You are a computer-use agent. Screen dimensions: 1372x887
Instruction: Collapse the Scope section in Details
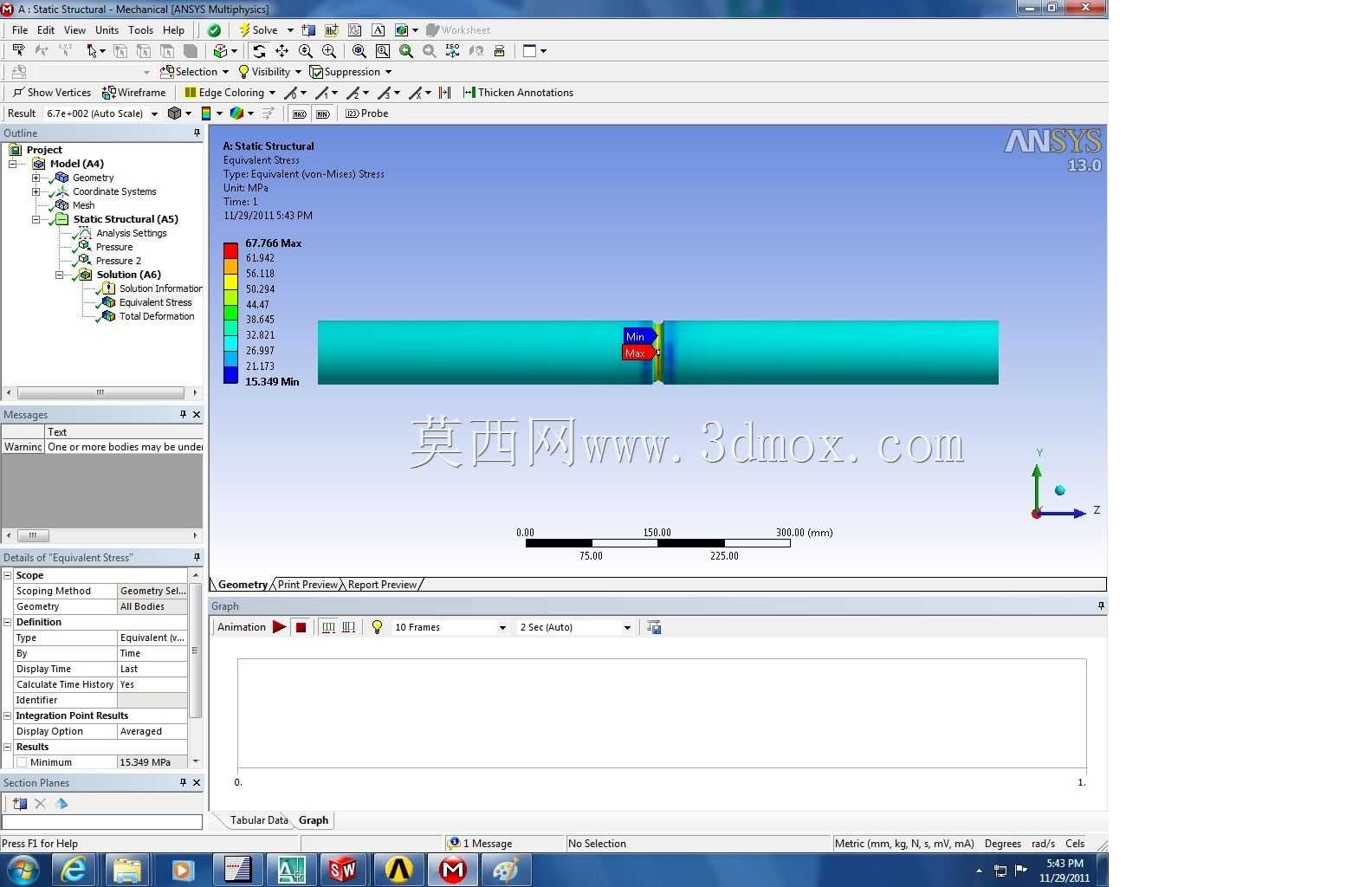[x=7, y=575]
